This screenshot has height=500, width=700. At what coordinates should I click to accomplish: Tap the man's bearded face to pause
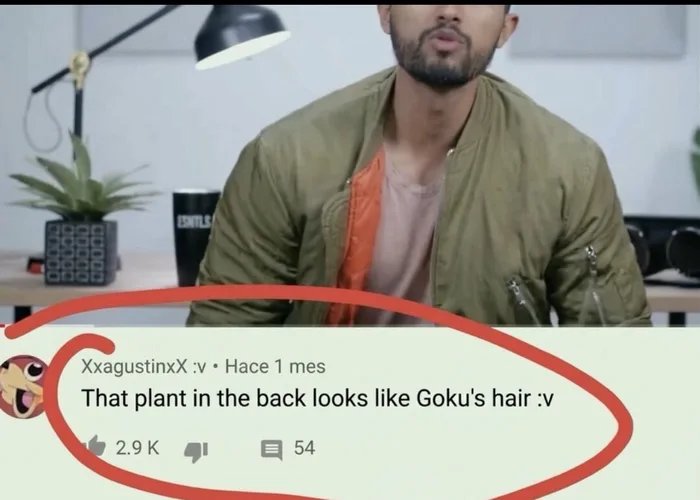coord(444,42)
